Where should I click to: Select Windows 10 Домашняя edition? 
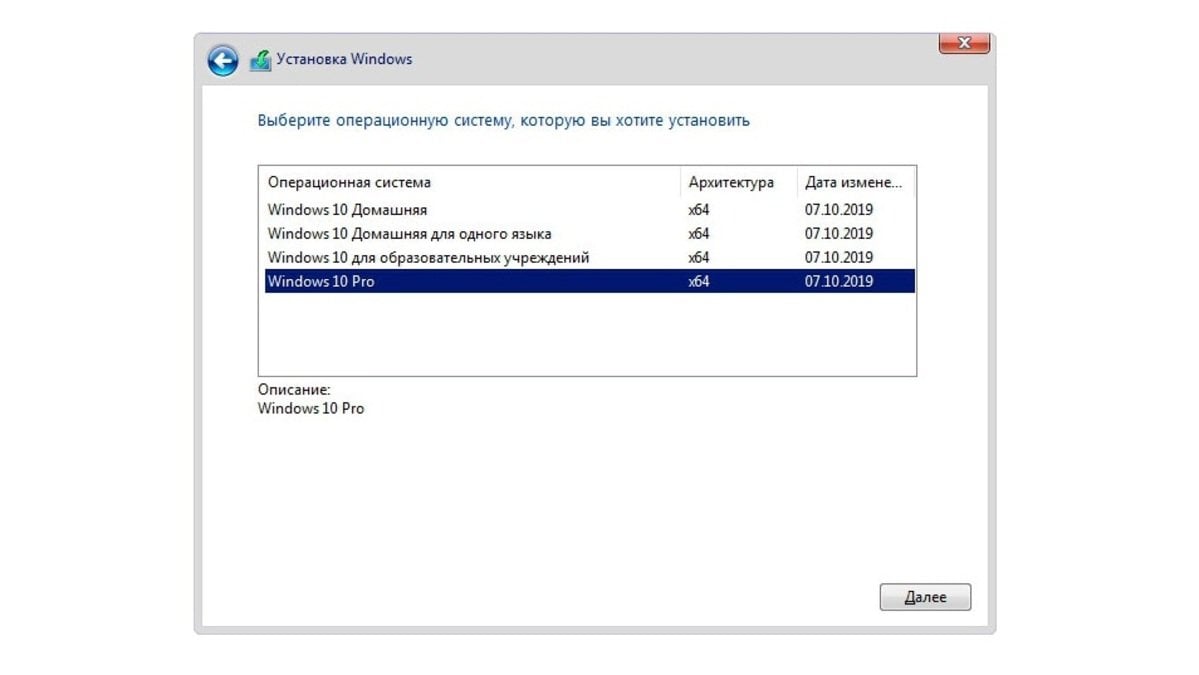[x=590, y=209]
